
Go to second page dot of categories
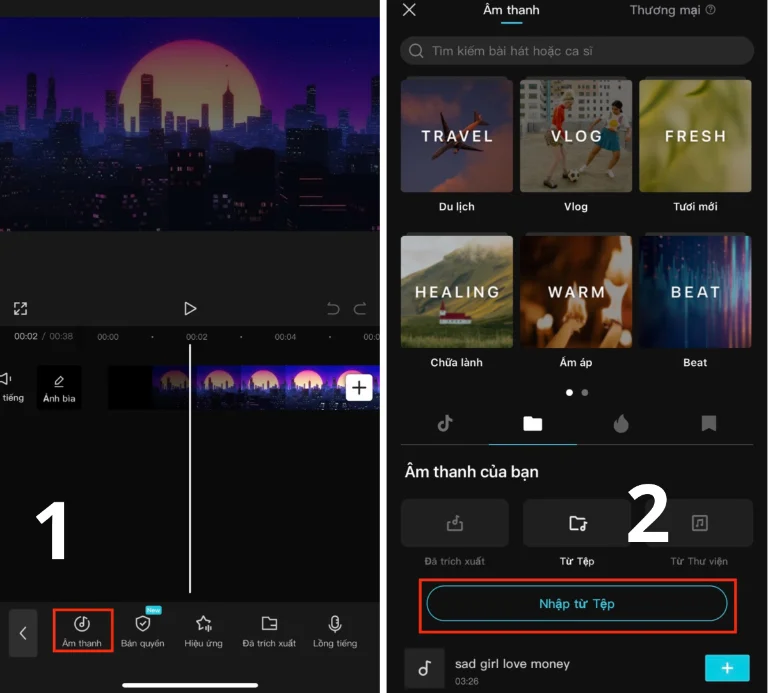584,392
